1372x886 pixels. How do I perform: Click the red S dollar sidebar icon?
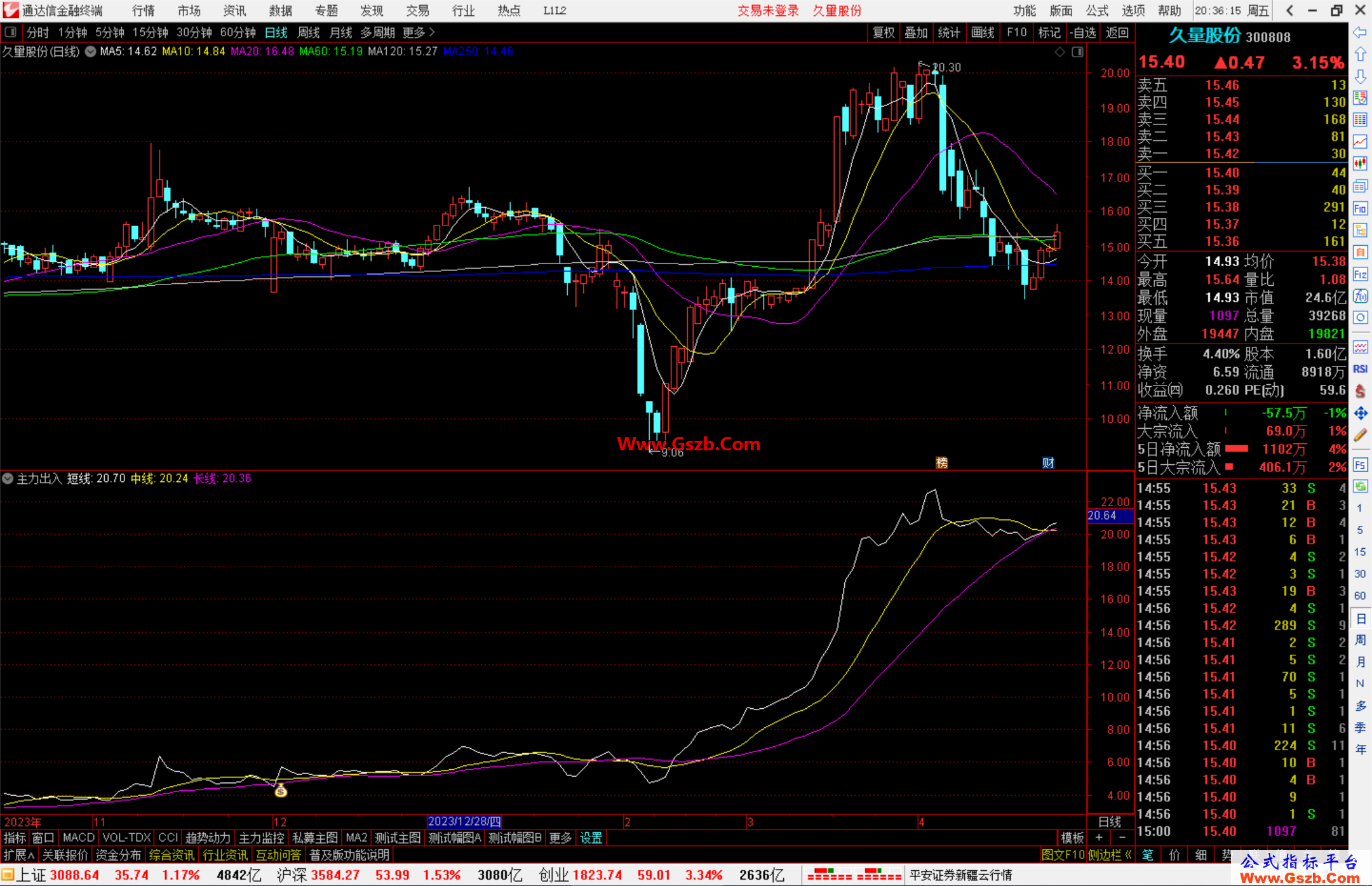point(1360,391)
